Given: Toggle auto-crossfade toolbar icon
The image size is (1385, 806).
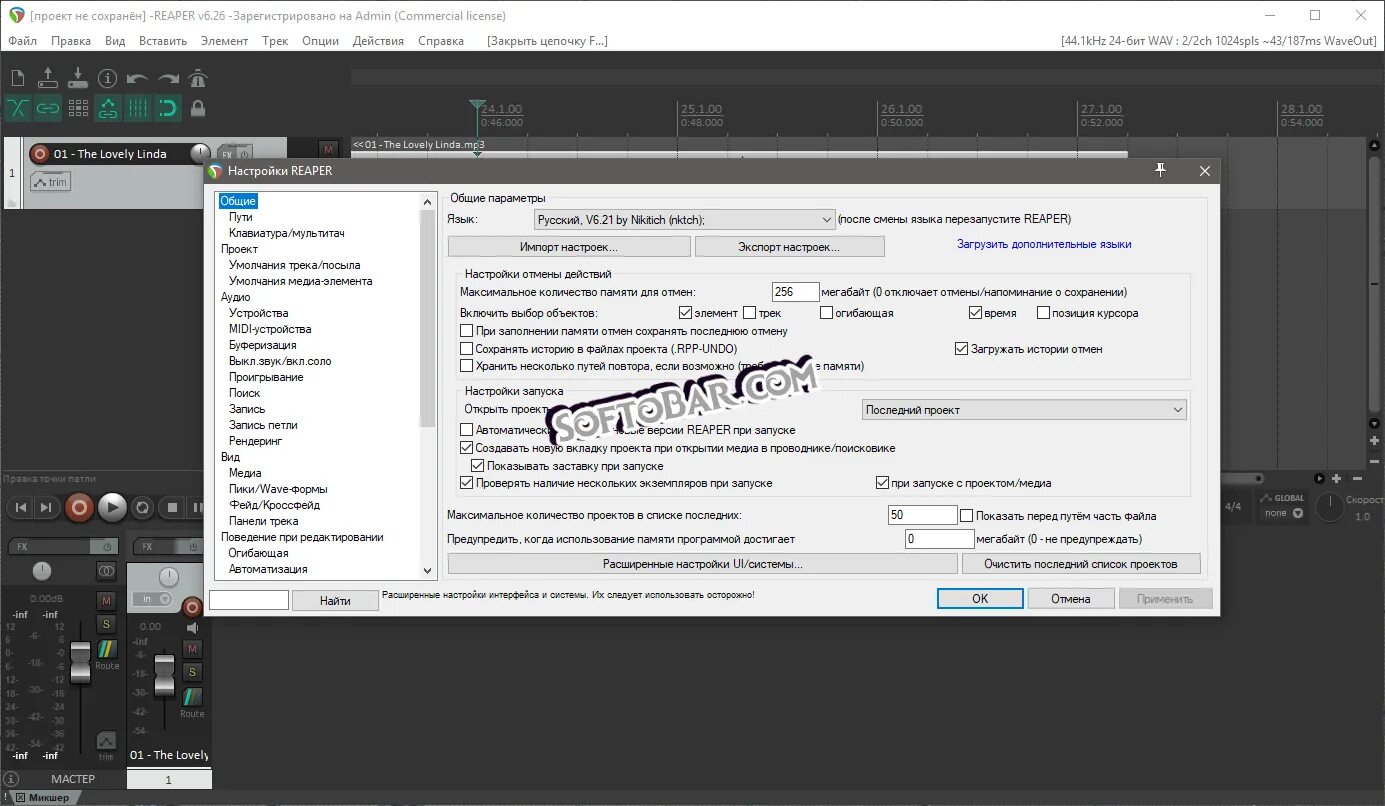Looking at the screenshot, I should pyautogui.click(x=17, y=108).
